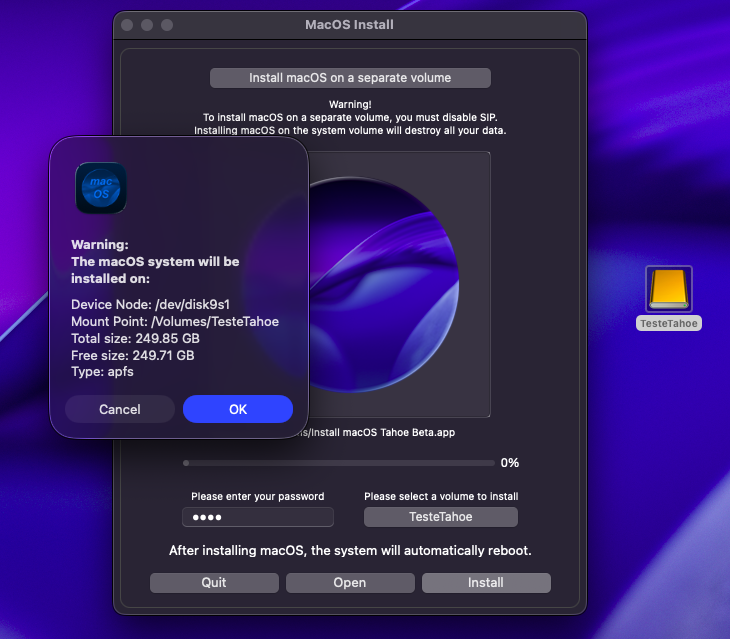Click the MacOS Install window title

(x=349, y=25)
